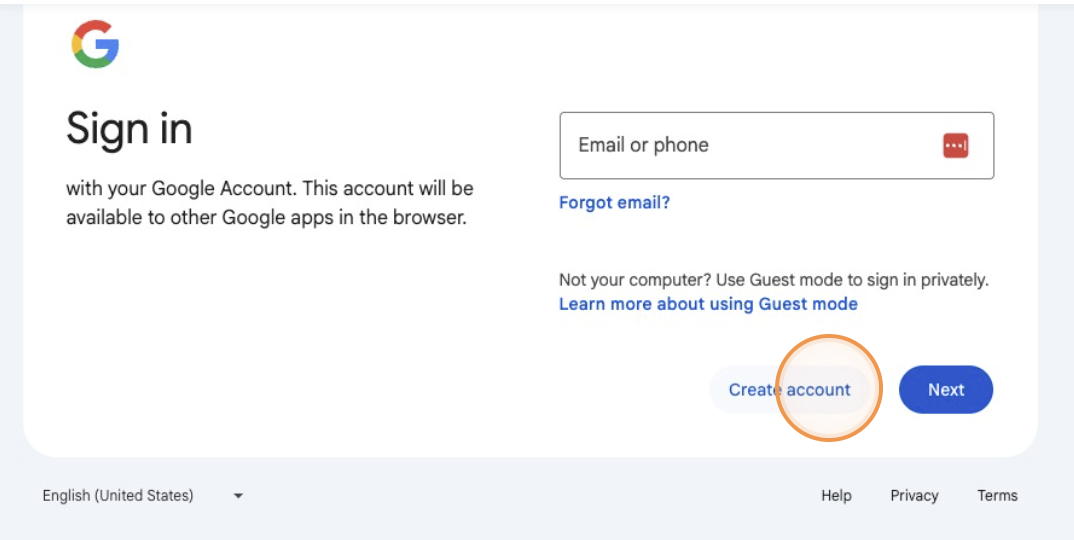The height and width of the screenshot is (540, 1074).
Task: Click the "Email or phone" placeholder label
Action: click(643, 145)
